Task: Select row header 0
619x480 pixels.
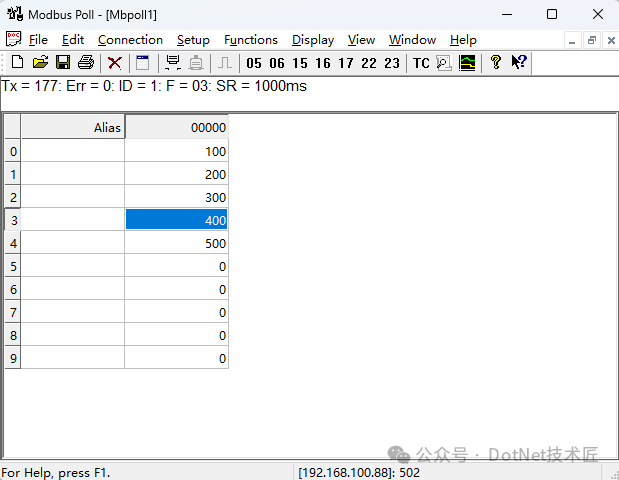Action: click(x=13, y=150)
